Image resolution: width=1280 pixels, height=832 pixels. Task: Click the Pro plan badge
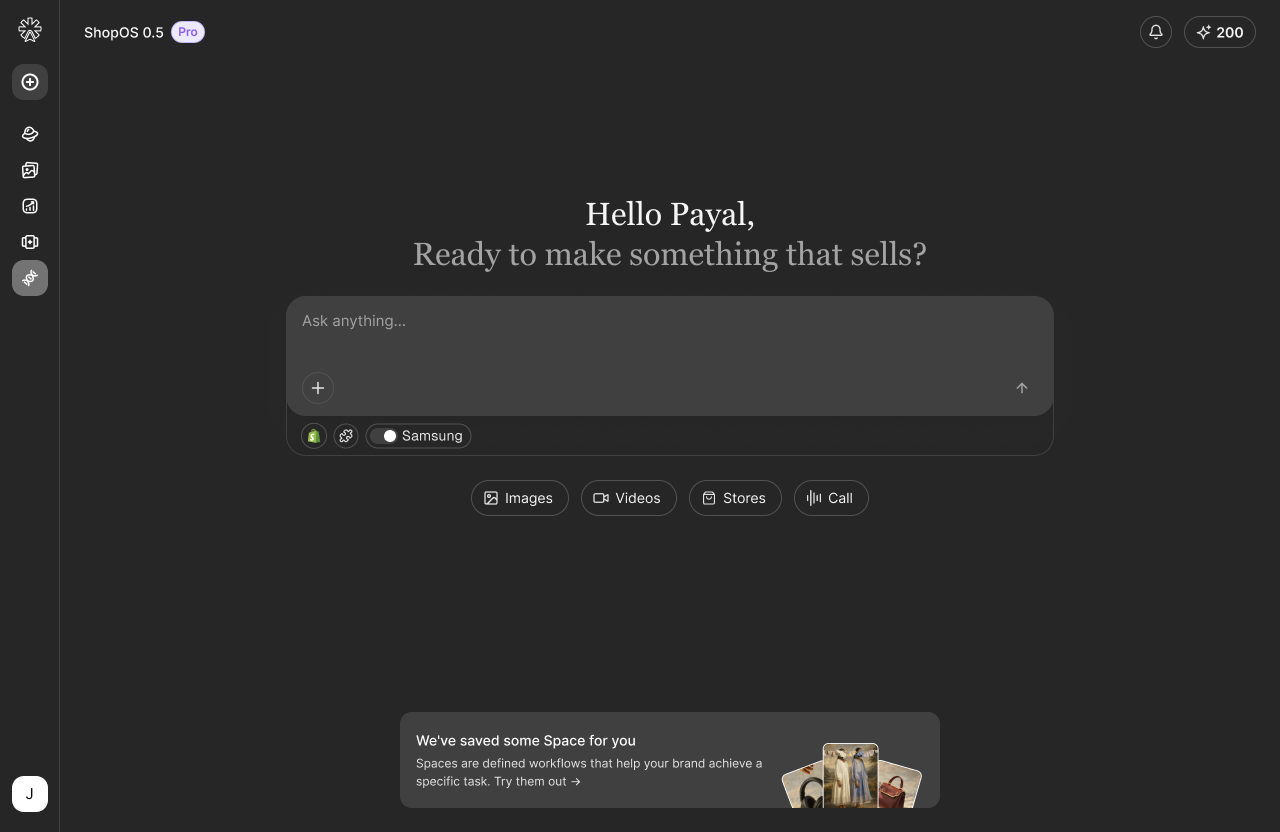[x=188, y=32]
